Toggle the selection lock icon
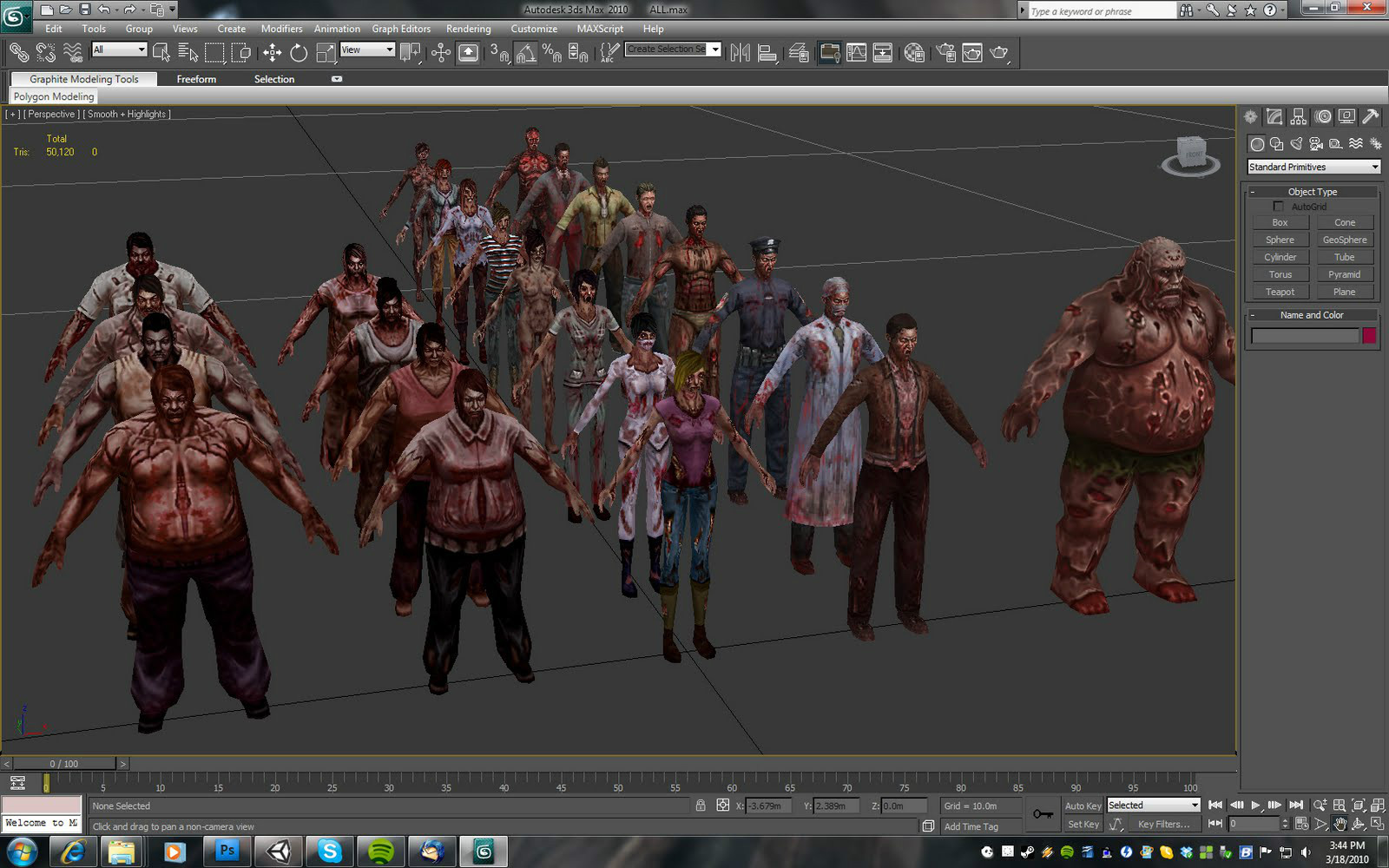This screenshot has height=868, width=1389. click(701, 806)
